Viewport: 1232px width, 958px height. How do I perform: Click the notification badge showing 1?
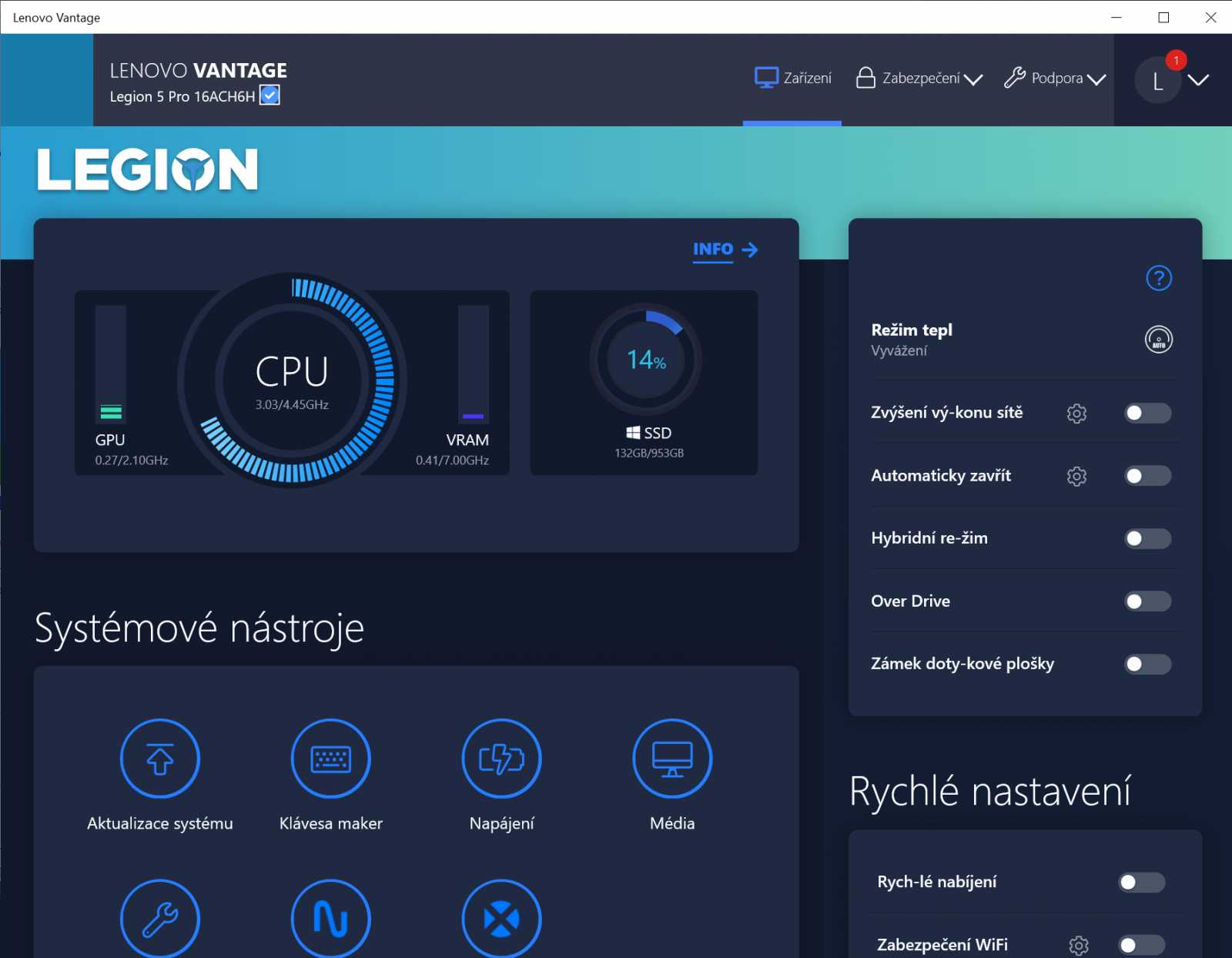tap(1176, 60)
